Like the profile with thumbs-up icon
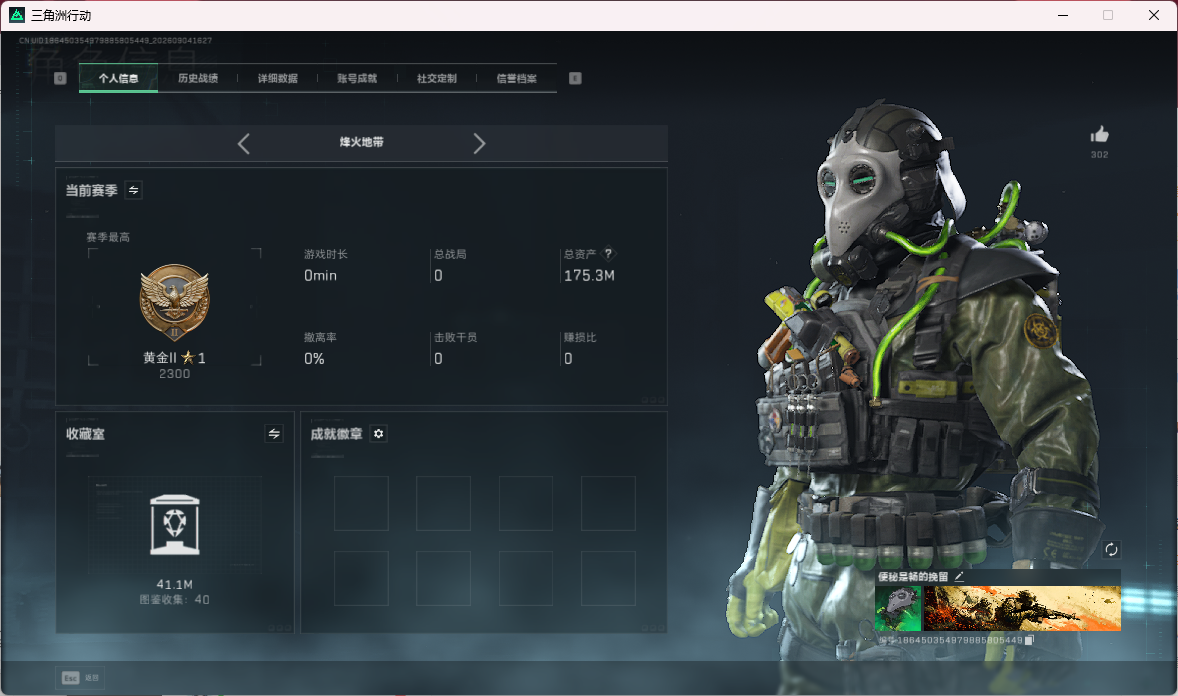The width and height of the screenshot is (1178, 696). click(1099, 135)
